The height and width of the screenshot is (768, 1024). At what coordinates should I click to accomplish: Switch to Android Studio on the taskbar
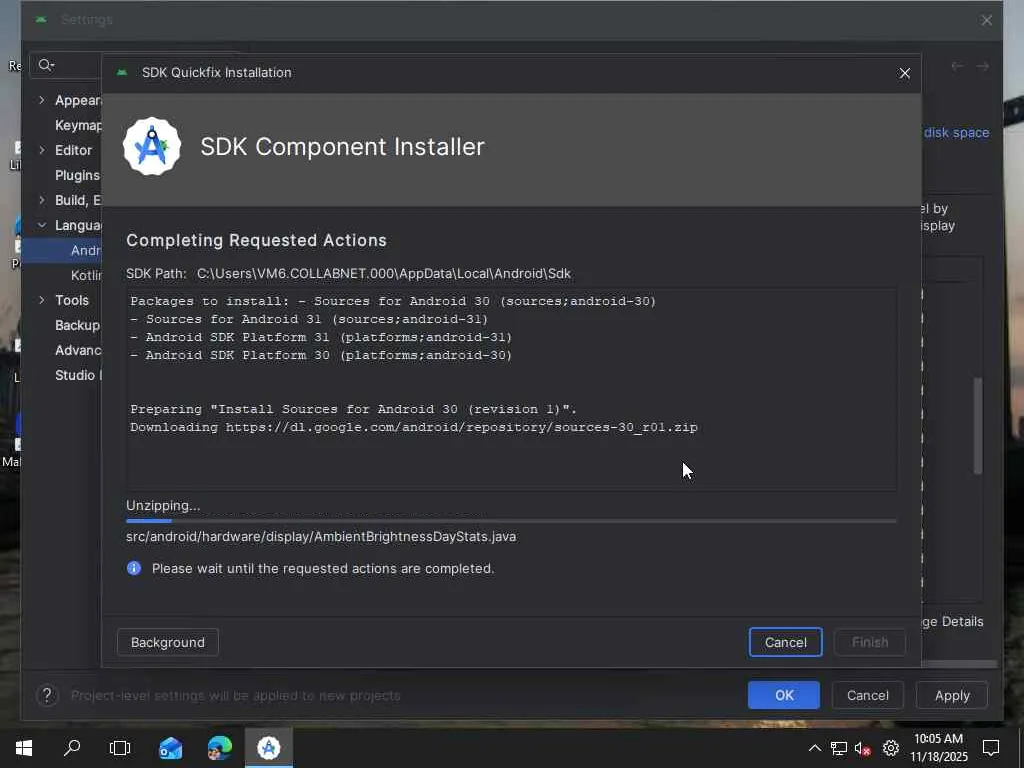268,748
